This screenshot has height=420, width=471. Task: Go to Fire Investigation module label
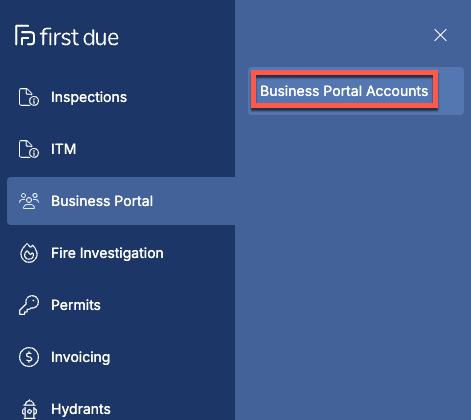pyautogui.click(x=107, y=253)
